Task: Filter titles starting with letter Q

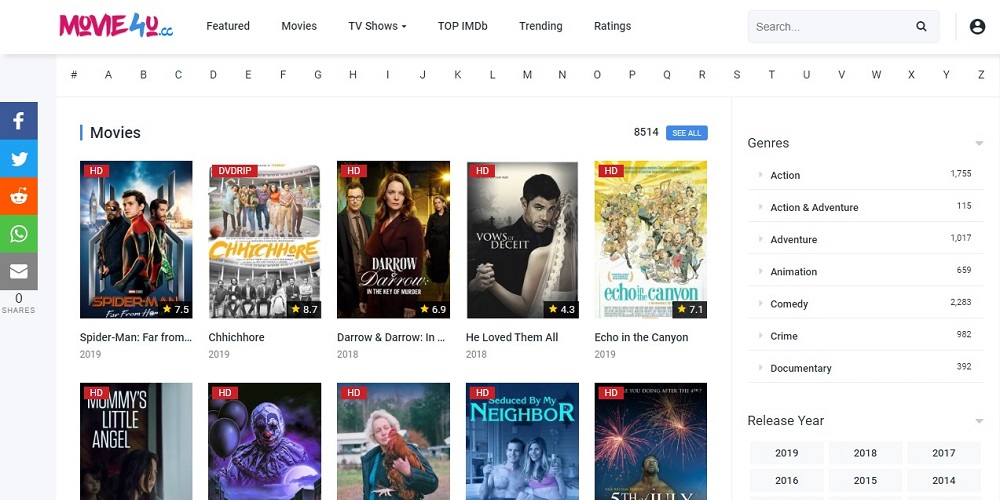Action: 667,75
